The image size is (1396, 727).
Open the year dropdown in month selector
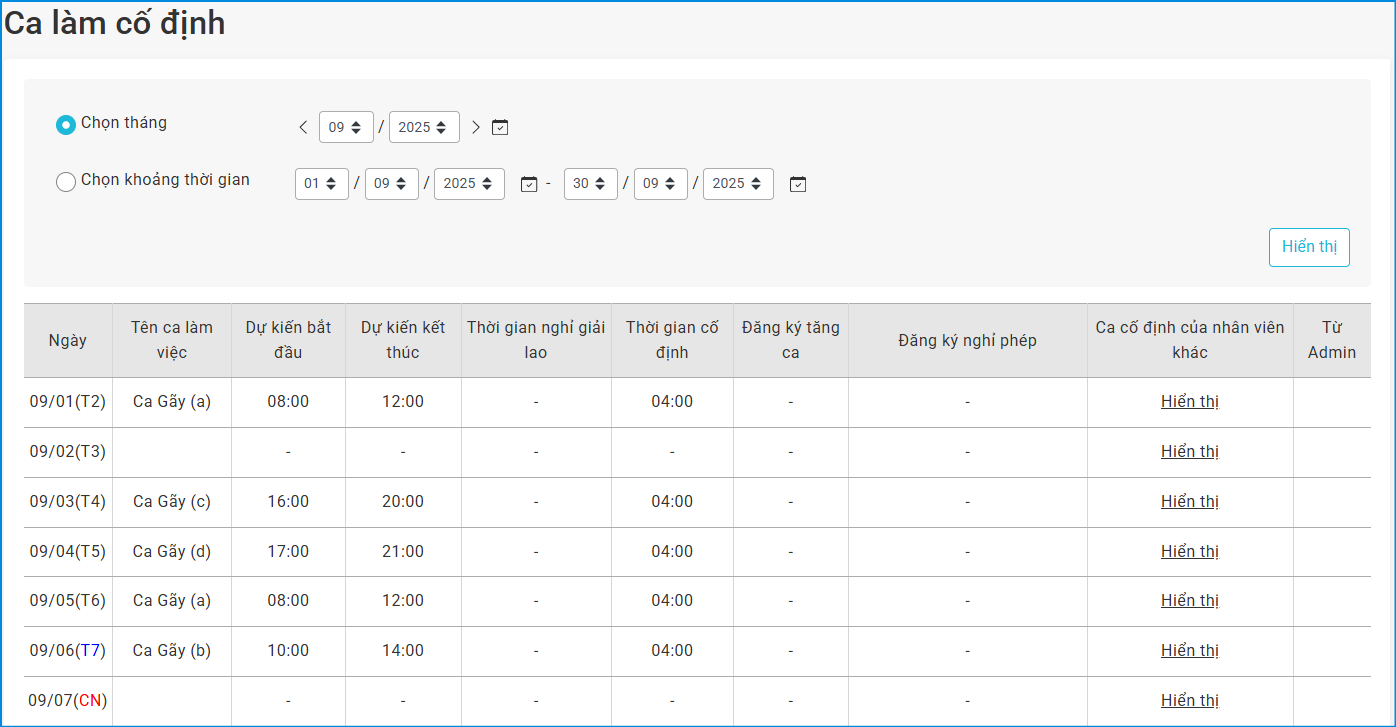click(x=424, y=127)
